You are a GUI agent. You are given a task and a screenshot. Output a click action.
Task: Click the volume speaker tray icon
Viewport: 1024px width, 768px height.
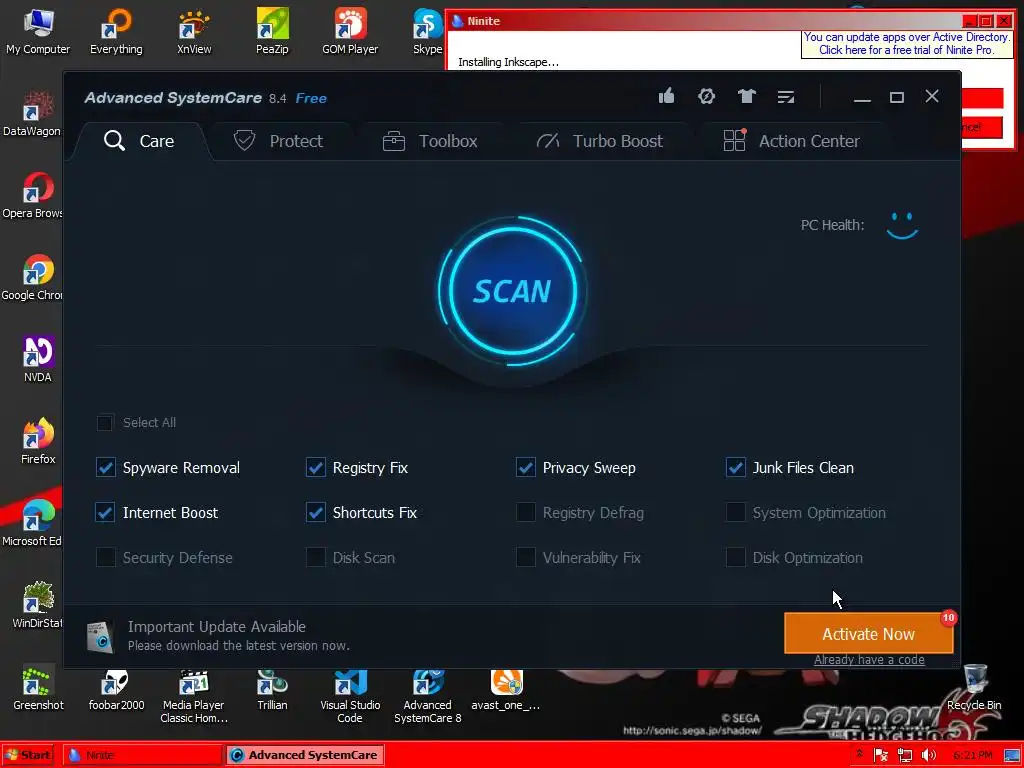[x=927, y=756]
